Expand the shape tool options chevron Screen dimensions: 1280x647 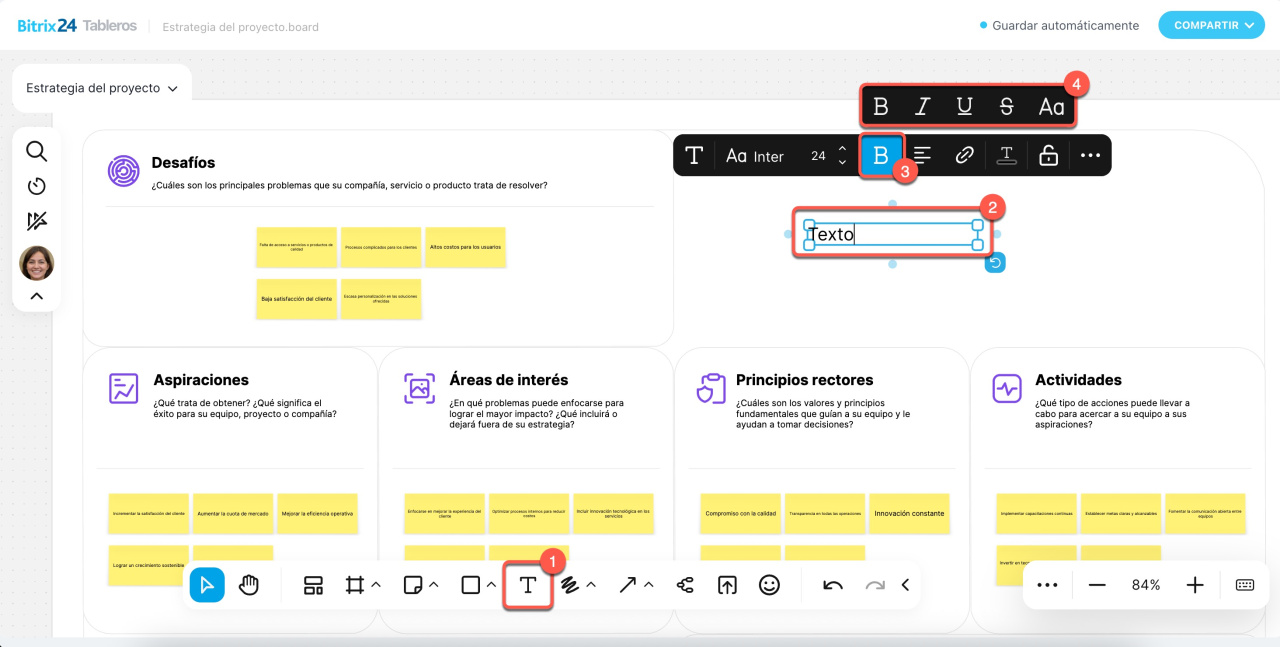tap(491, 585)
